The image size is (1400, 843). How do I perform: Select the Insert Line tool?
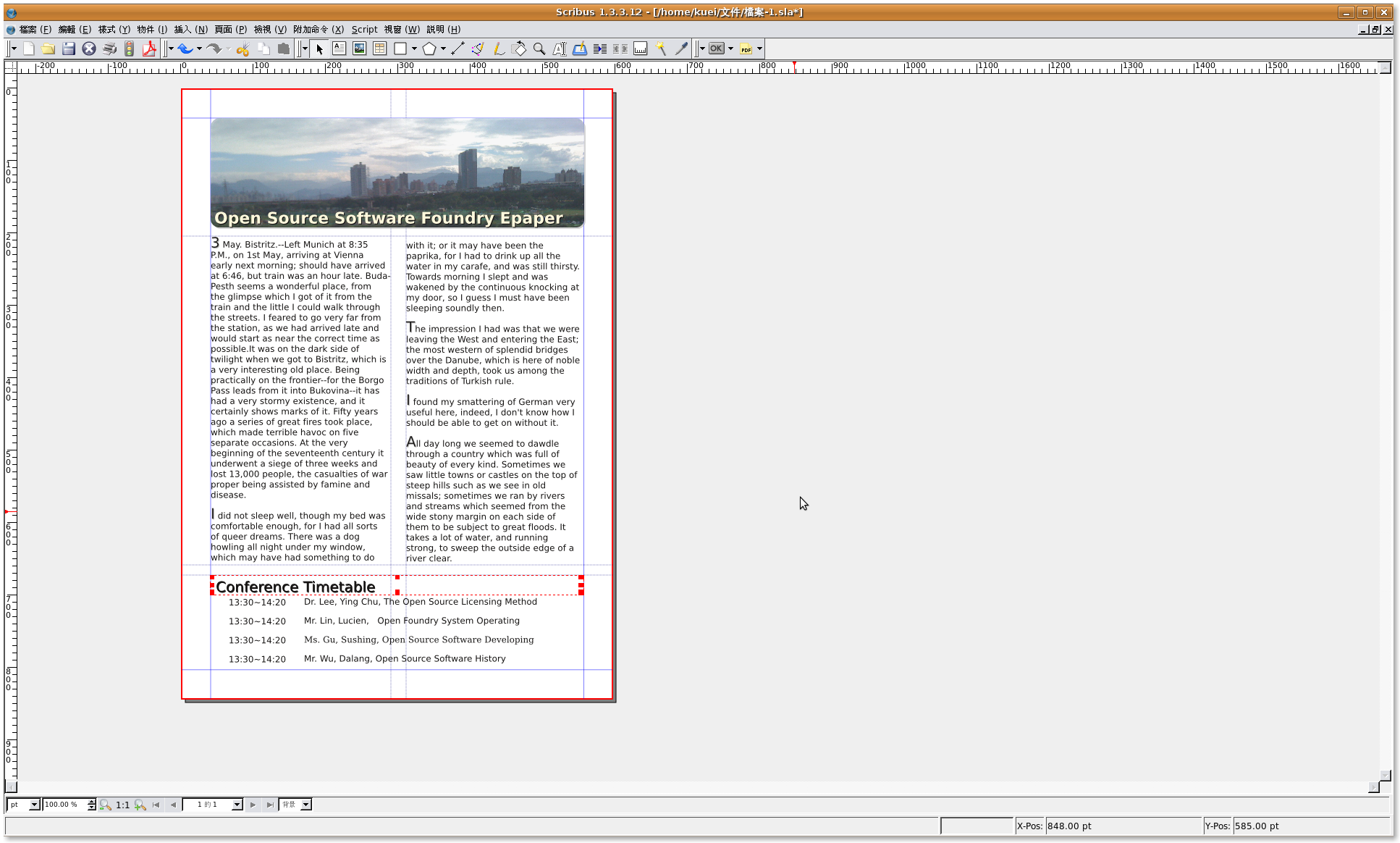(457, 49)
